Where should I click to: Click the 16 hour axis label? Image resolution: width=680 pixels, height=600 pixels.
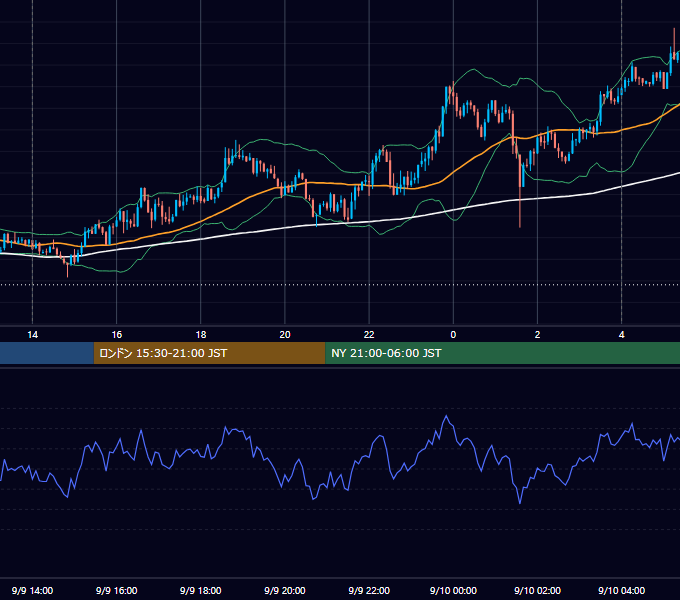tap(117, 335)
